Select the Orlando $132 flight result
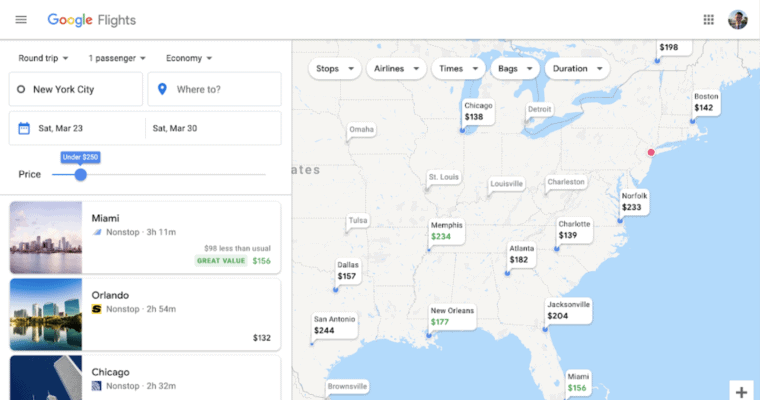The height and width of the screenshot is (400, 760). pos(180,314)
